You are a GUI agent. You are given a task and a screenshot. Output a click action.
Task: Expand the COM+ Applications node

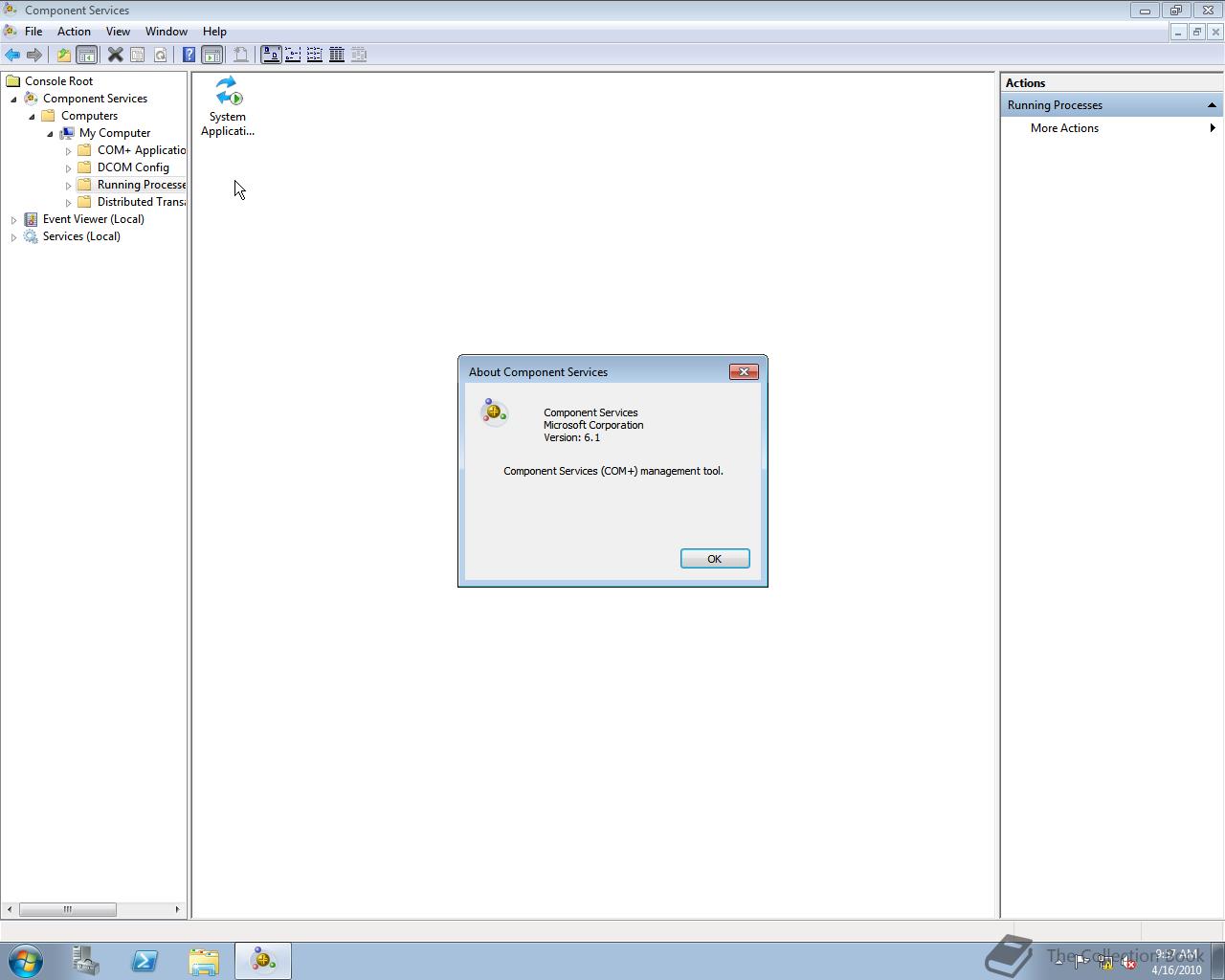pos(68,151)
